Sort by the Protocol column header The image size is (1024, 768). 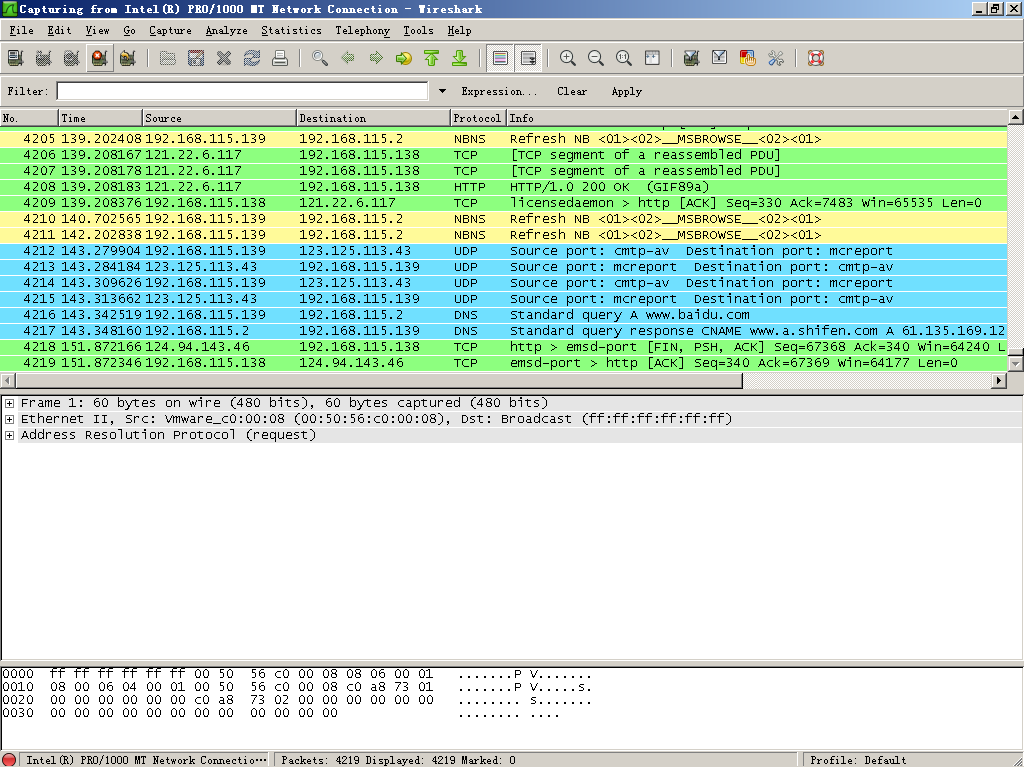(x=478, y=118)
